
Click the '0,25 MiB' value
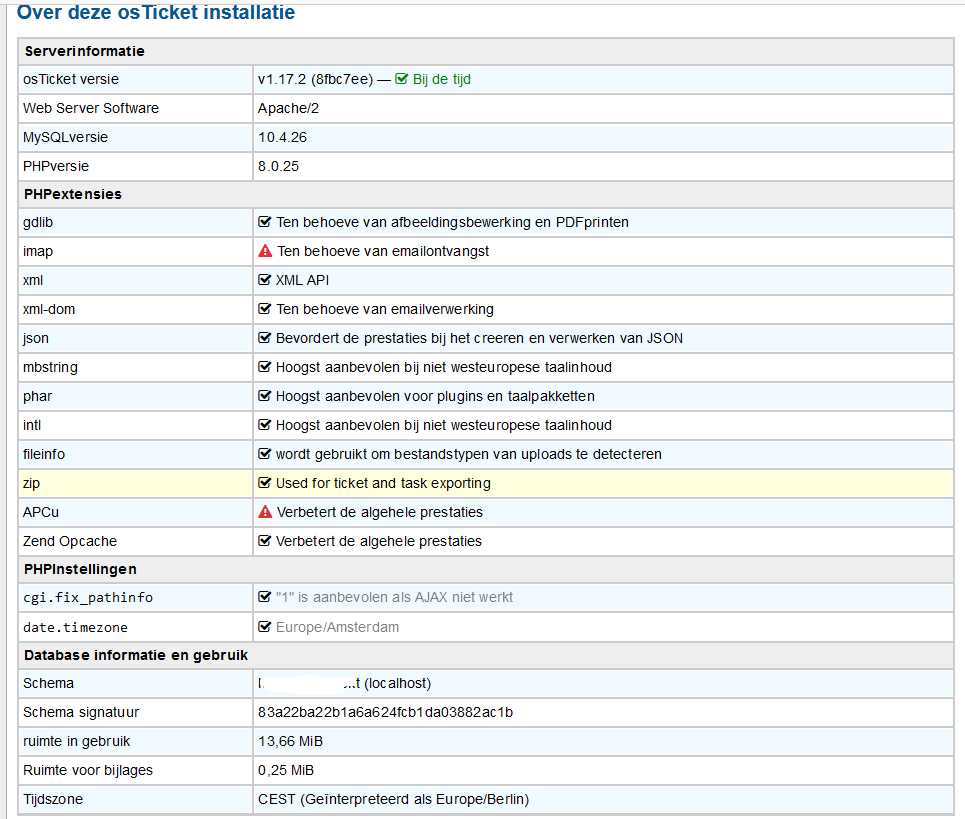286,770
